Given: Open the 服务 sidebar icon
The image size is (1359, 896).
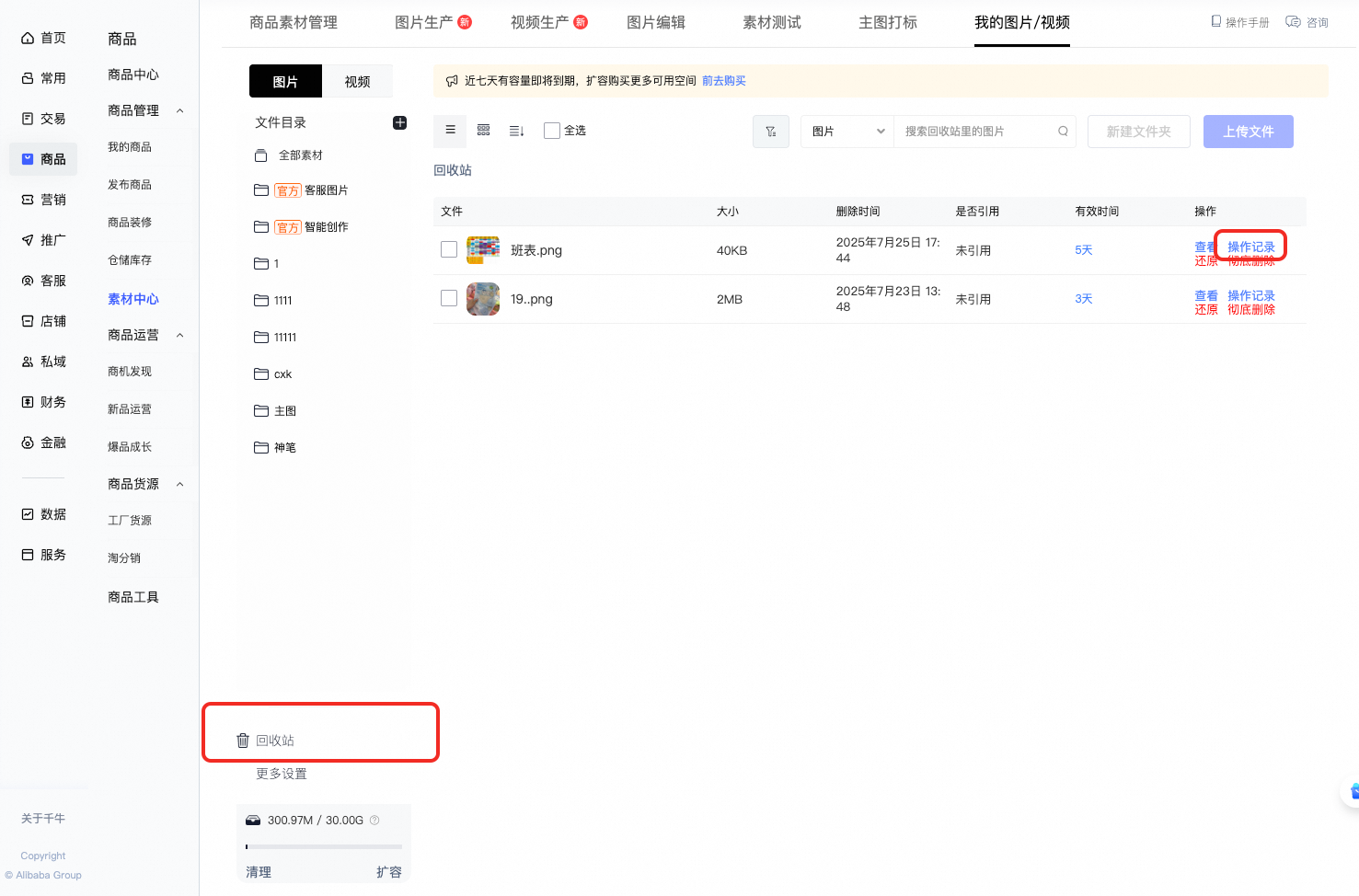Looking at the screenshot, I should tap(28, 555).
